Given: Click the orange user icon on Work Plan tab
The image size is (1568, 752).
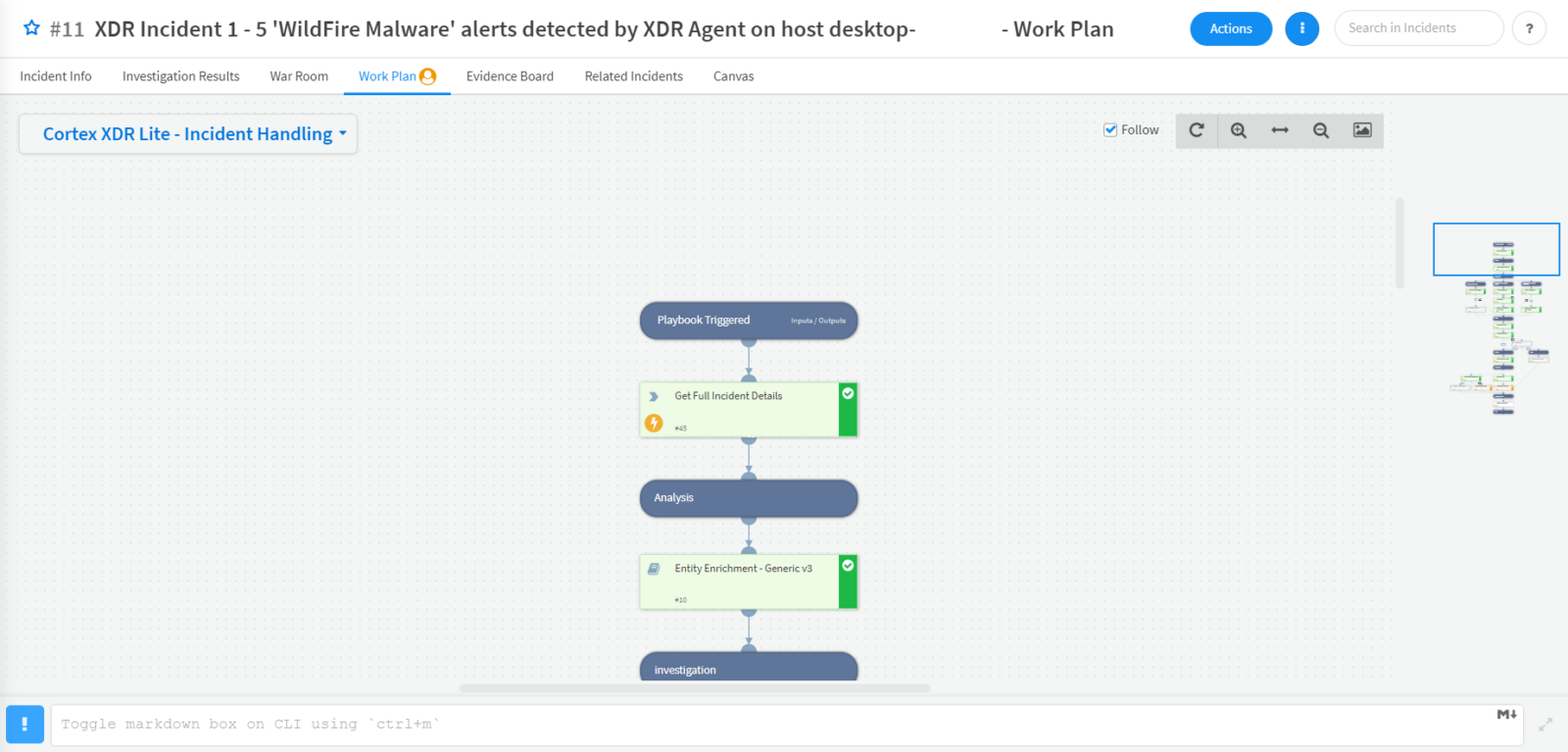Looking at the screenshot, I should point(427,76).
